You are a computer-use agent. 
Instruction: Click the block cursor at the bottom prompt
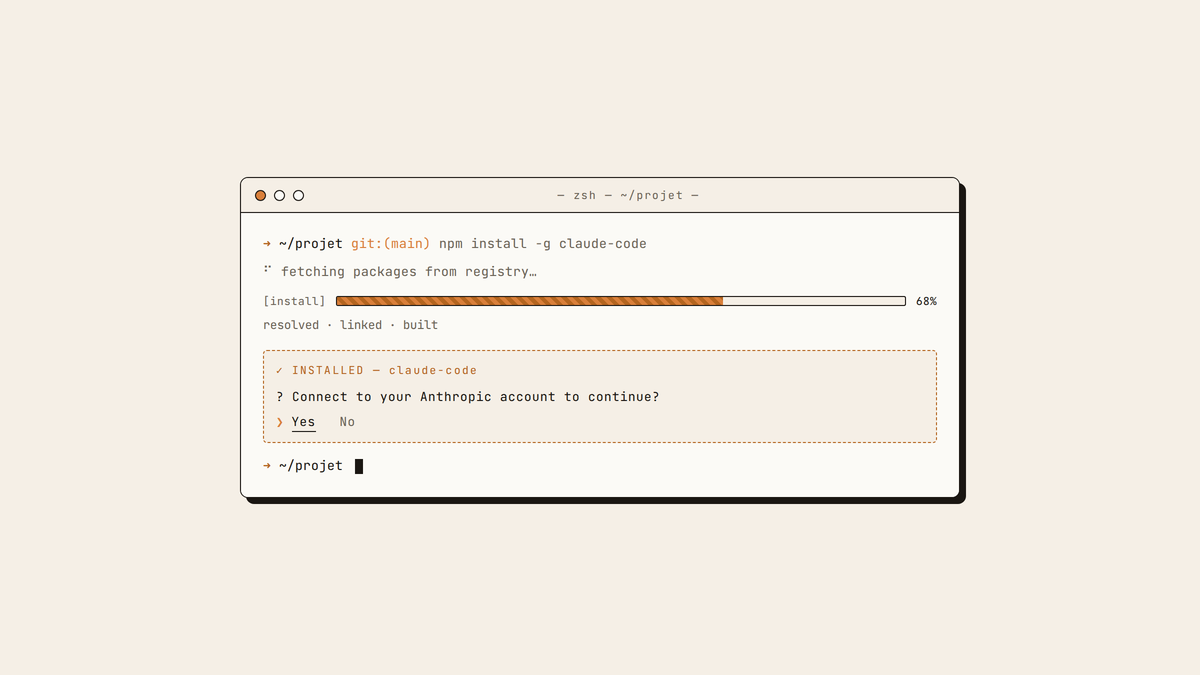359,466
